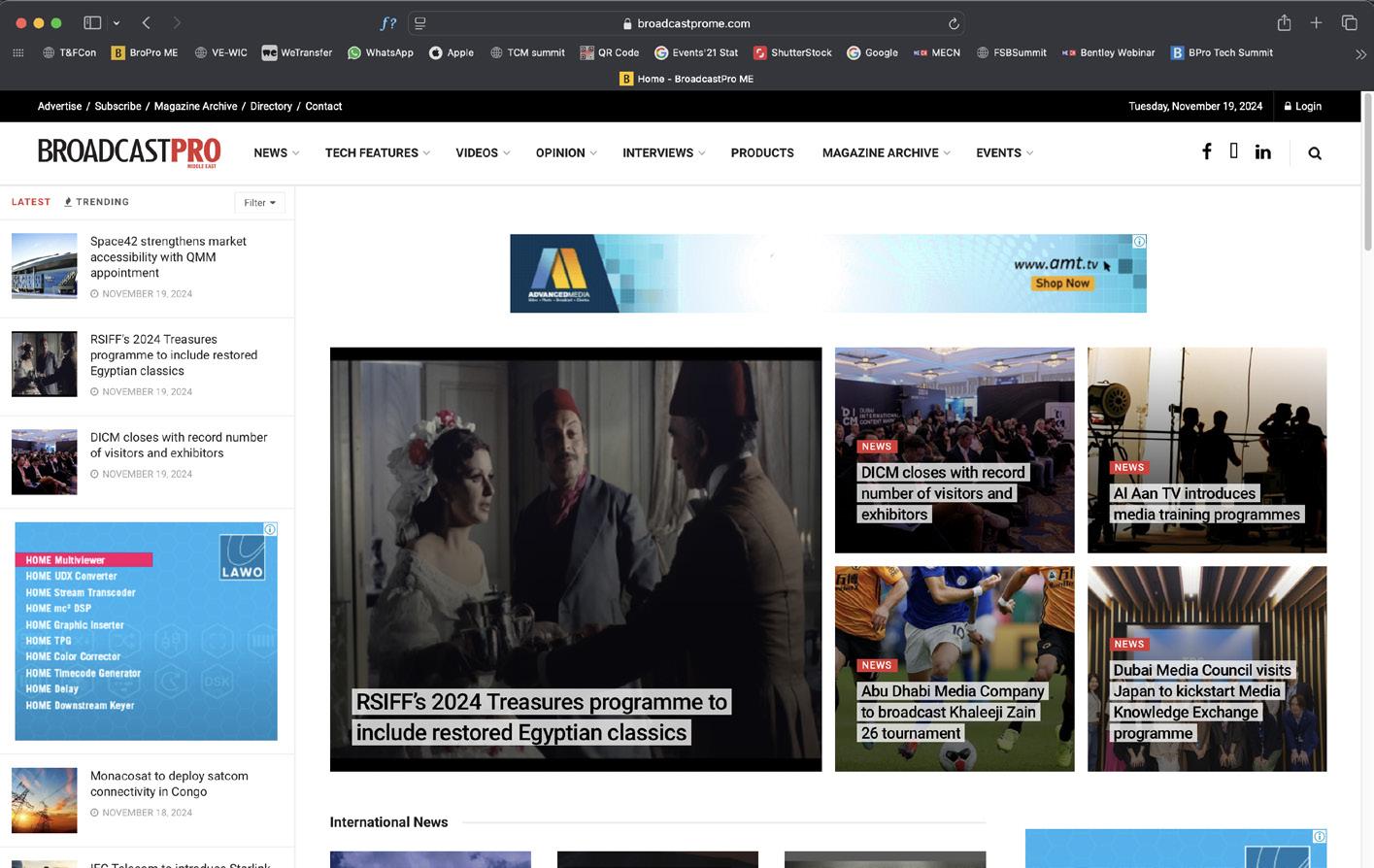Show the tab overview icon

(1349, 22)
